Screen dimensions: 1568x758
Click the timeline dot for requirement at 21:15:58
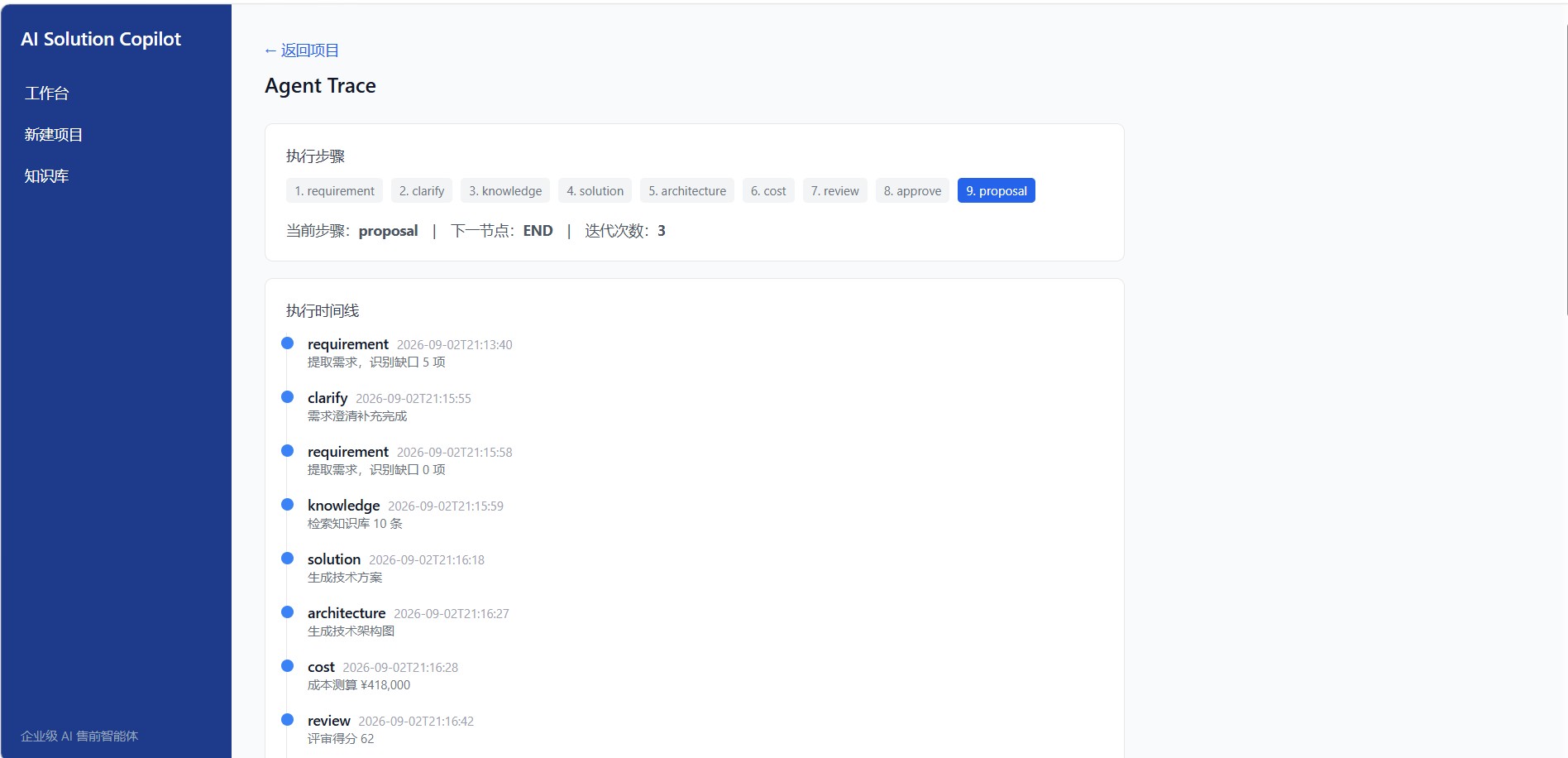[x=288, y=451]
